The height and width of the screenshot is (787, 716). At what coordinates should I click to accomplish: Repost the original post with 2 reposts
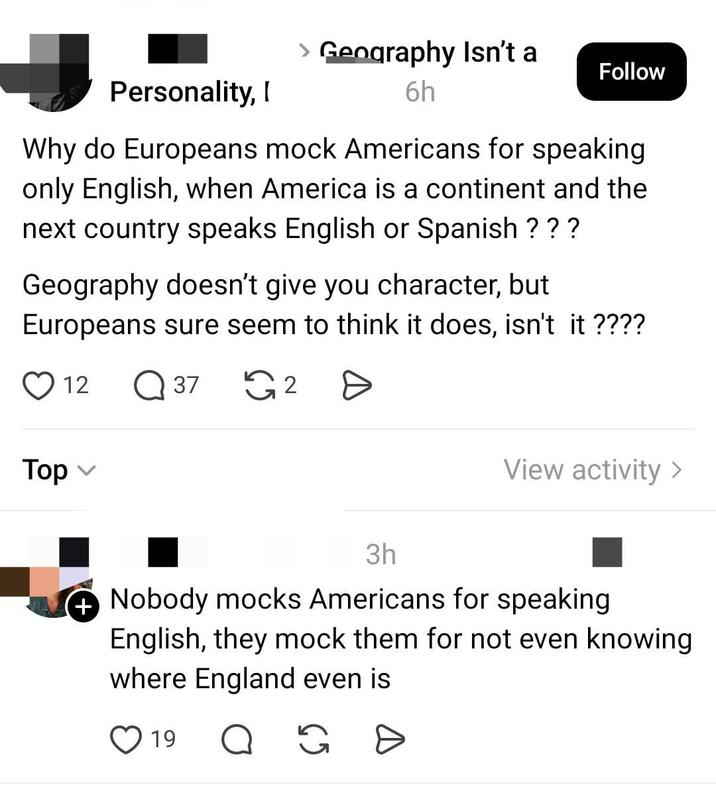[x=259, y=386]
